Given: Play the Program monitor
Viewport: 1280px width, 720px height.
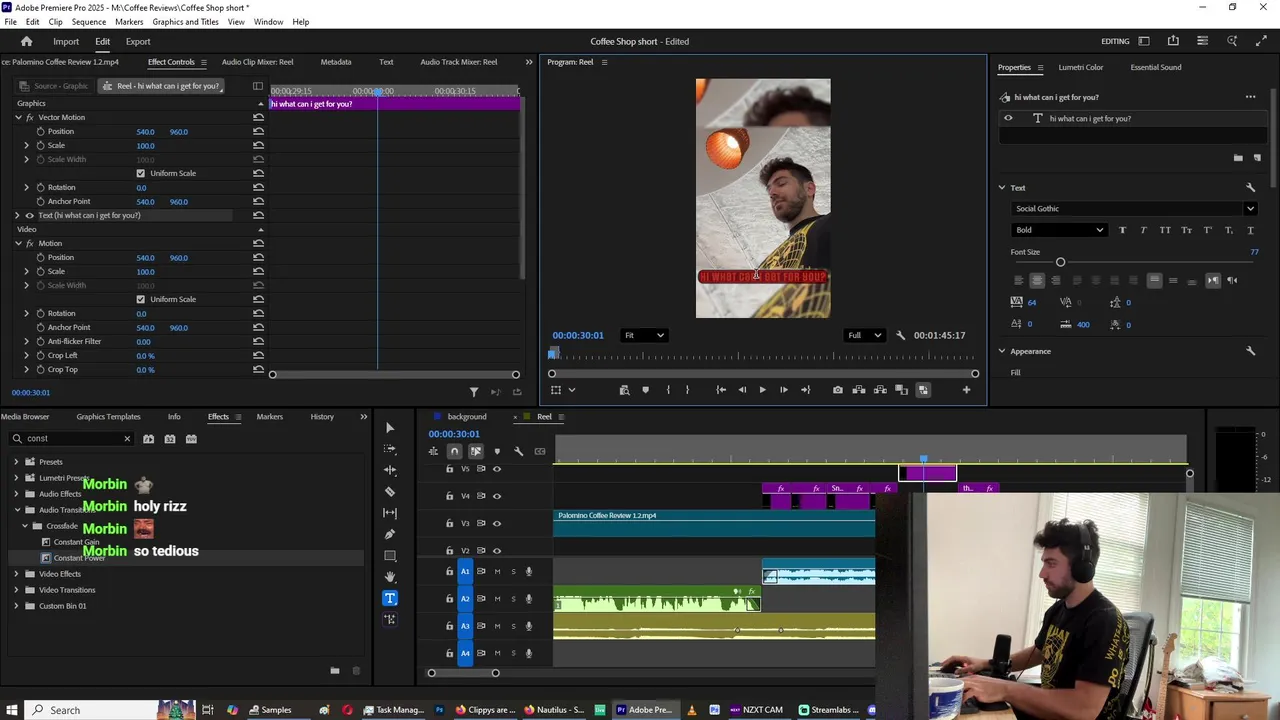Looking at the screenshot, I should (x=762, y=390).
